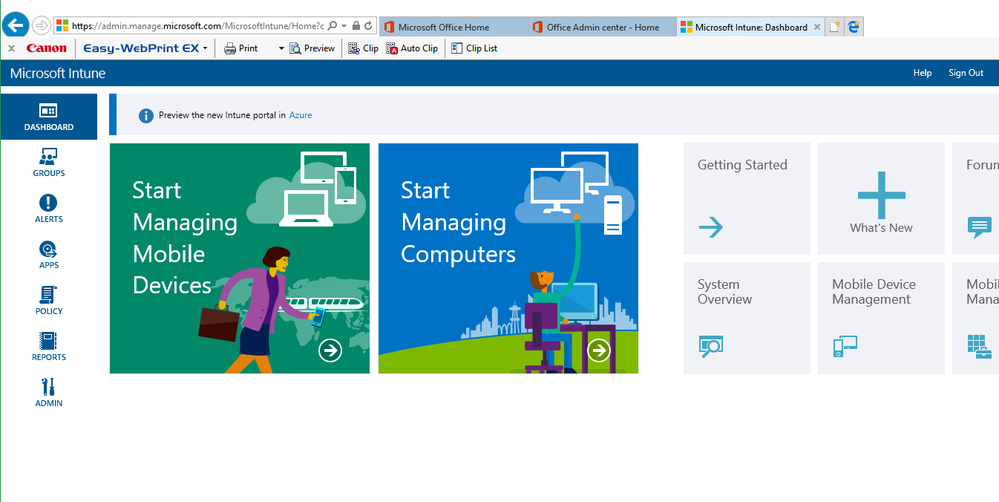Viewport: 999px width, 502px height.
Task: Switch to Office Admin center tab
Action: [x=602, y=27]
